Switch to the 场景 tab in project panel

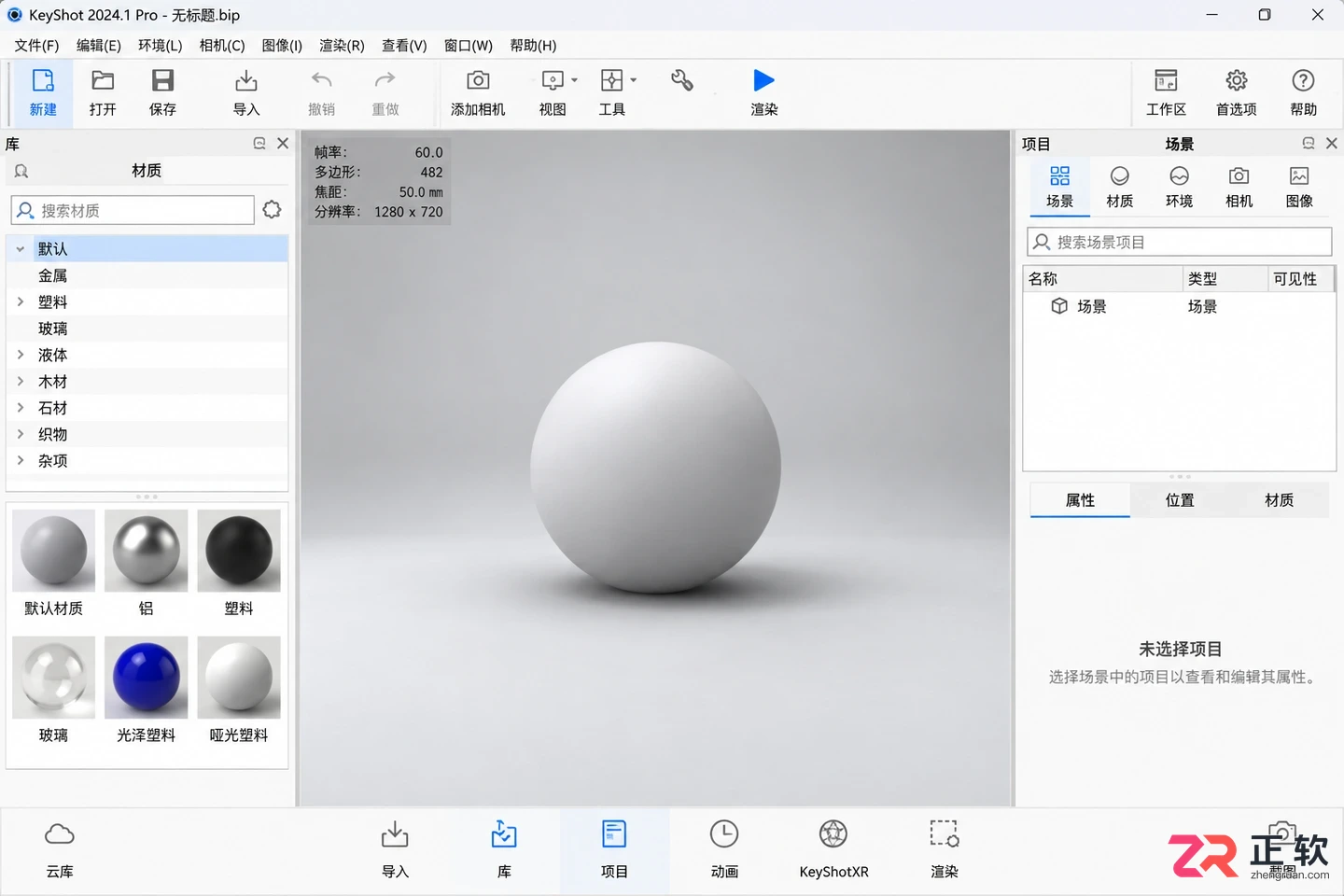1060,187
